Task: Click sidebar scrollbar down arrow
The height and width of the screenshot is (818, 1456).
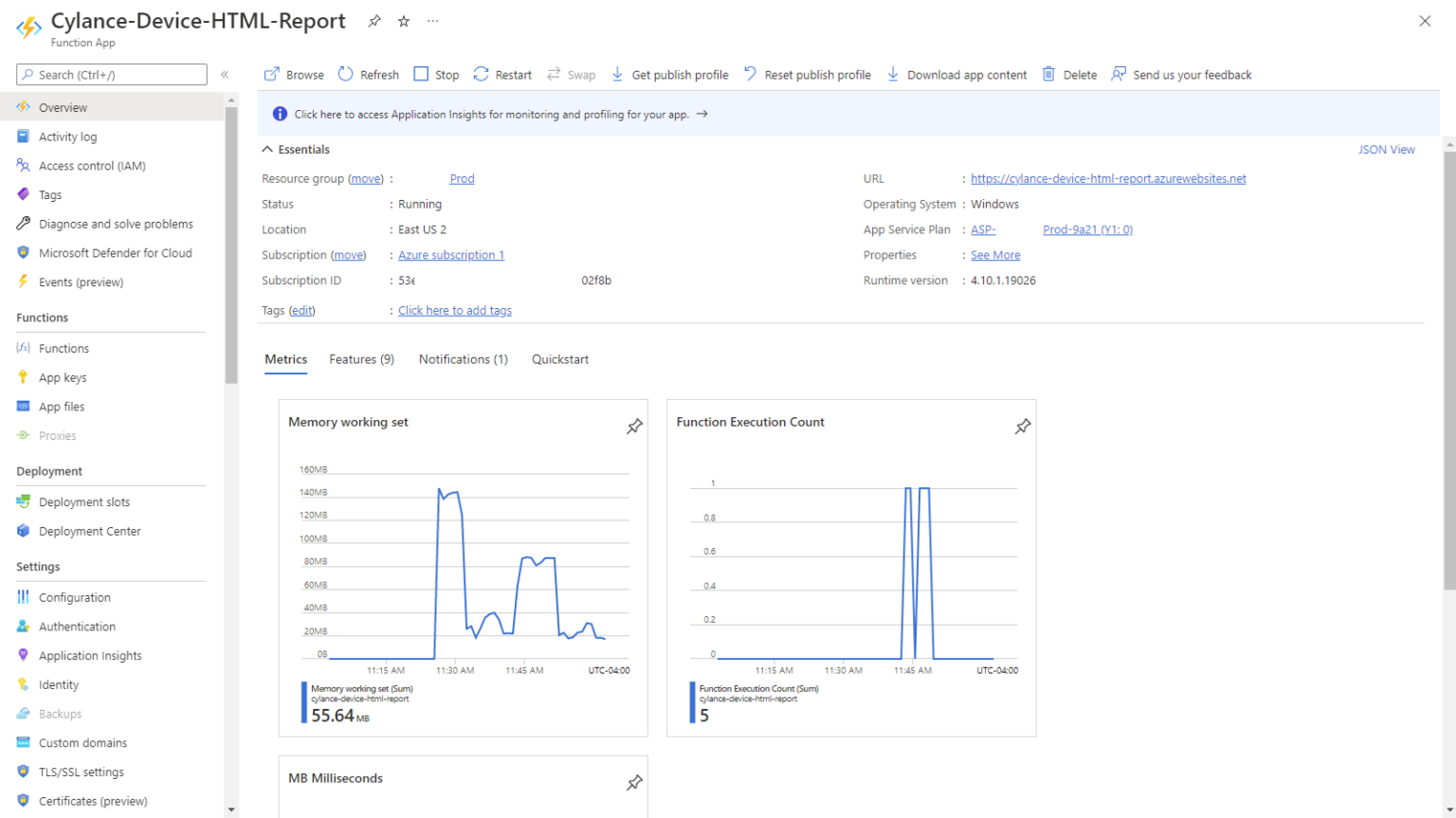Action: [231, 810]
